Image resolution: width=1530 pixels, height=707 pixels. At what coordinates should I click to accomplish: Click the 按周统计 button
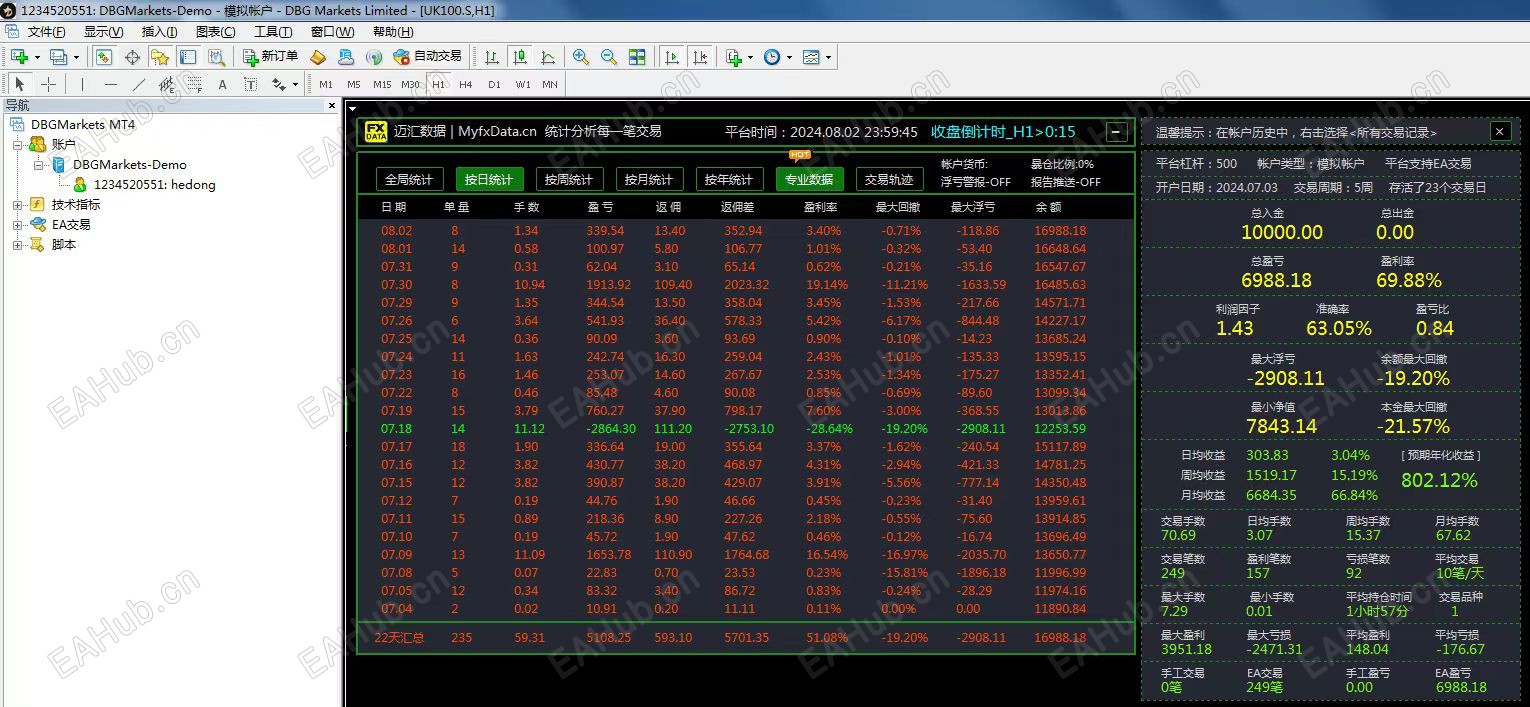tap(569, 179)
